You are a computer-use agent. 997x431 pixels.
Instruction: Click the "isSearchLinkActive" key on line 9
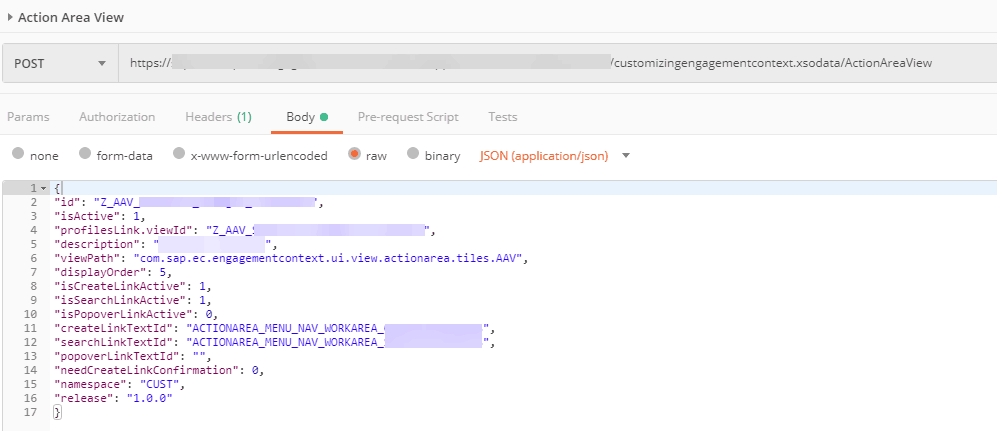click(121, 300)
